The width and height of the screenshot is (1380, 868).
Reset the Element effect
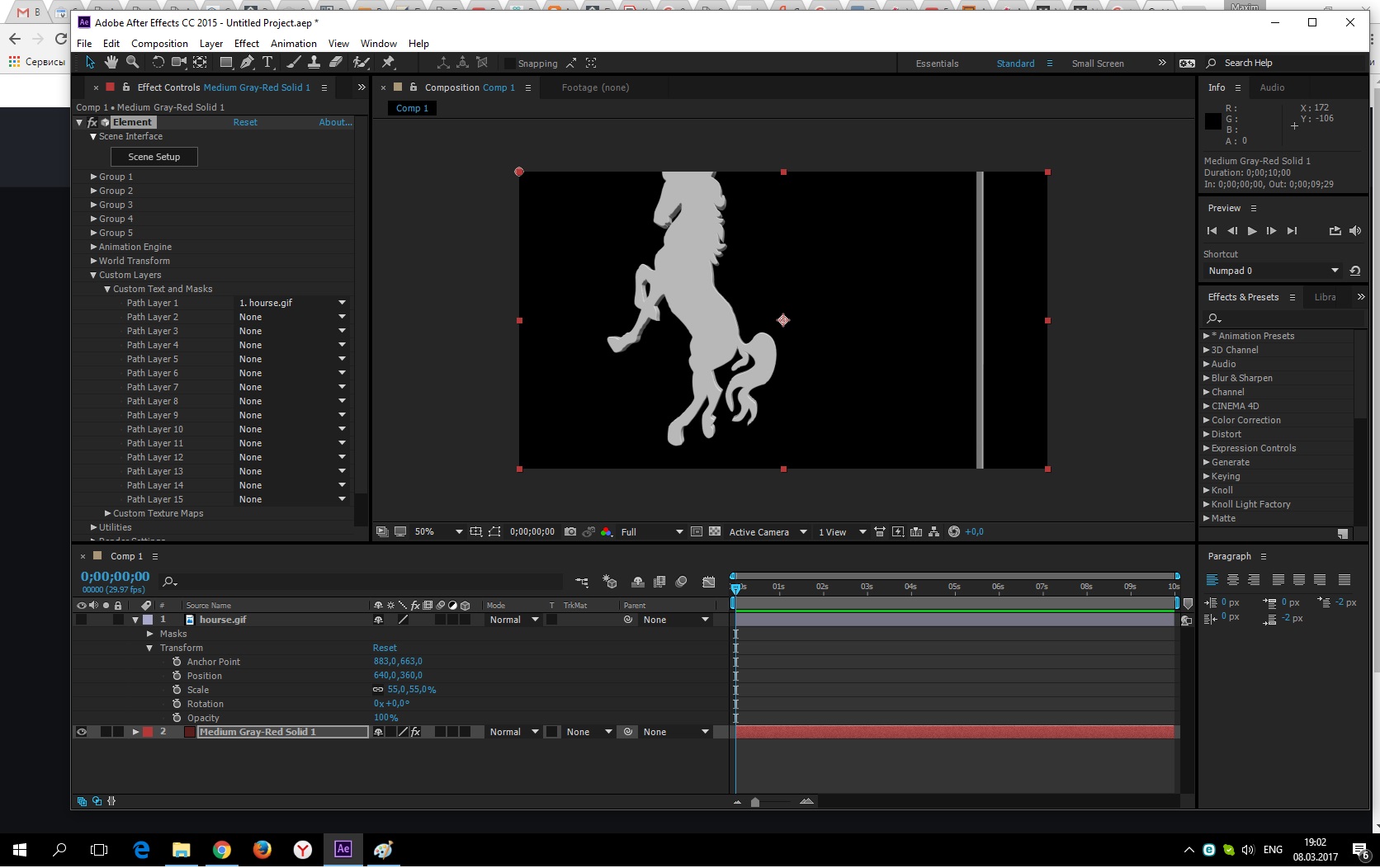[x=245, y=122]
